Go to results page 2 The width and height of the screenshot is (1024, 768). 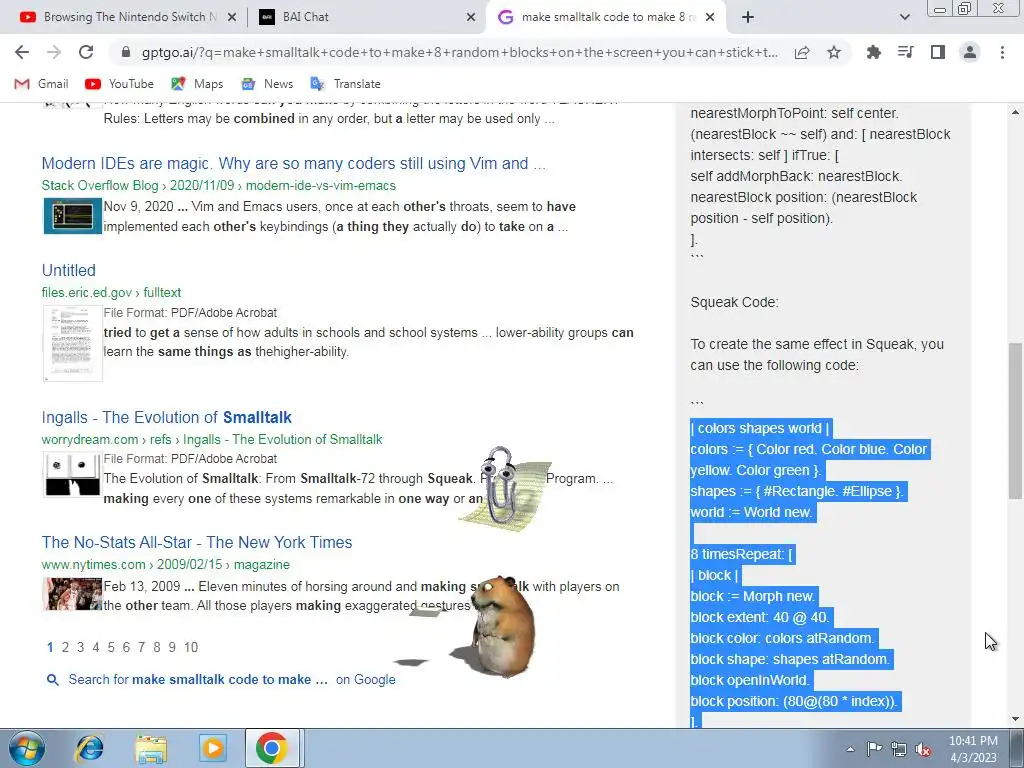65,647
